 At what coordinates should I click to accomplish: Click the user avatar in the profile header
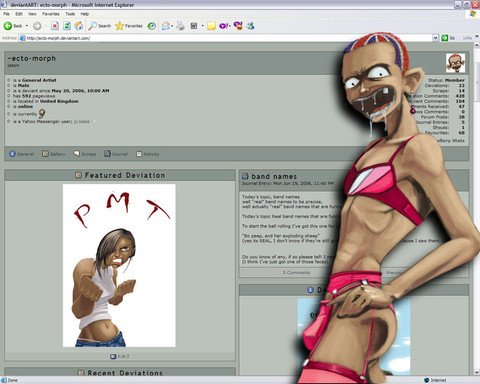pos(455,63)
